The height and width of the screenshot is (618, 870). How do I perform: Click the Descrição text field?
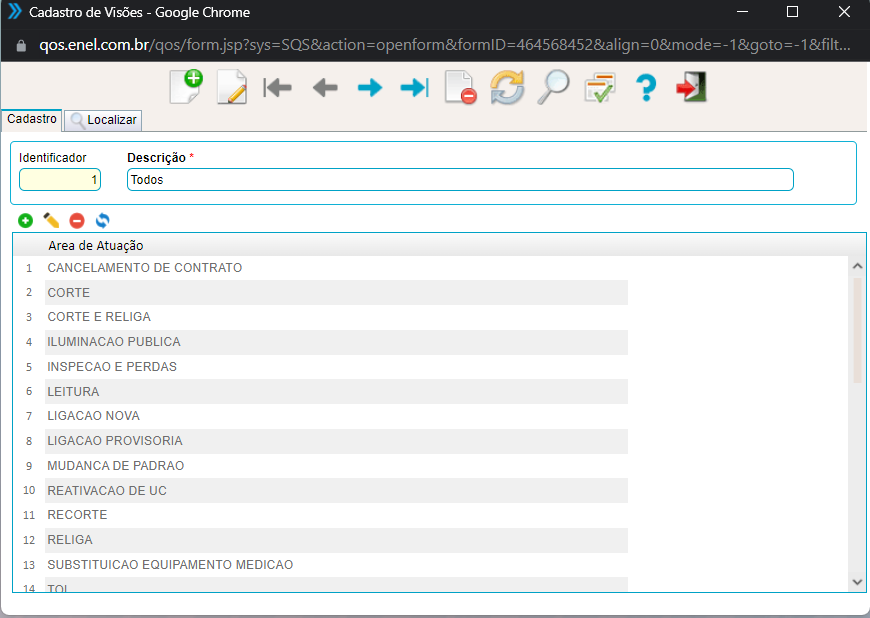point(460,180)
